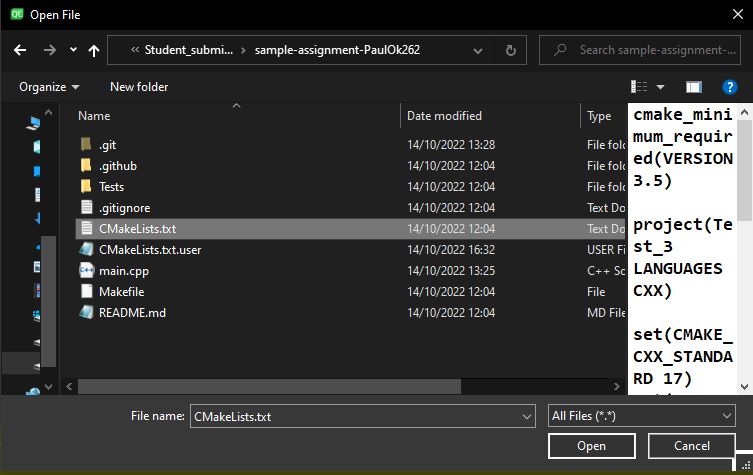Viewport: 753px width, 475px height.
Task: Click project(Test_3 preview text
Action: tap(683, 235)
